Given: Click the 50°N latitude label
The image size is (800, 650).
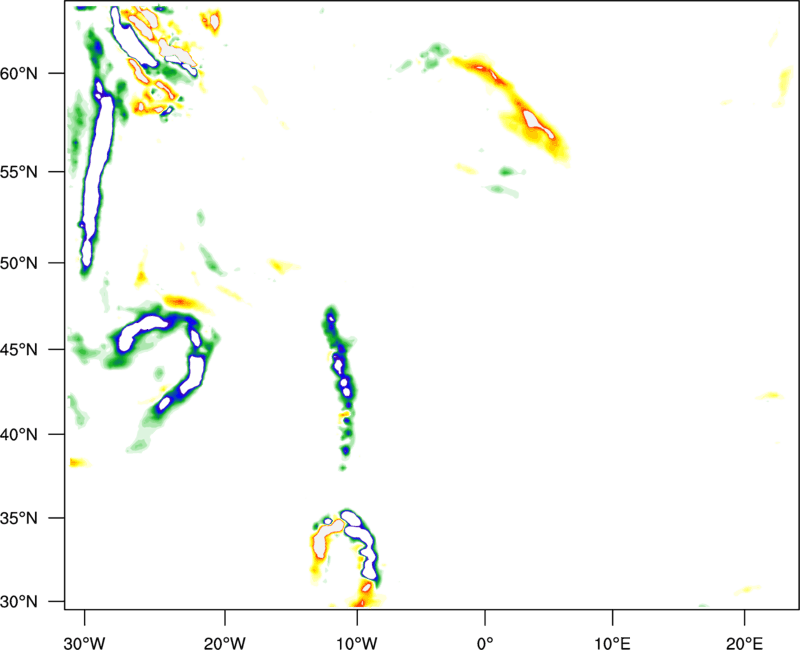Looking at the screenshot, I should click(x=19, y=263).
